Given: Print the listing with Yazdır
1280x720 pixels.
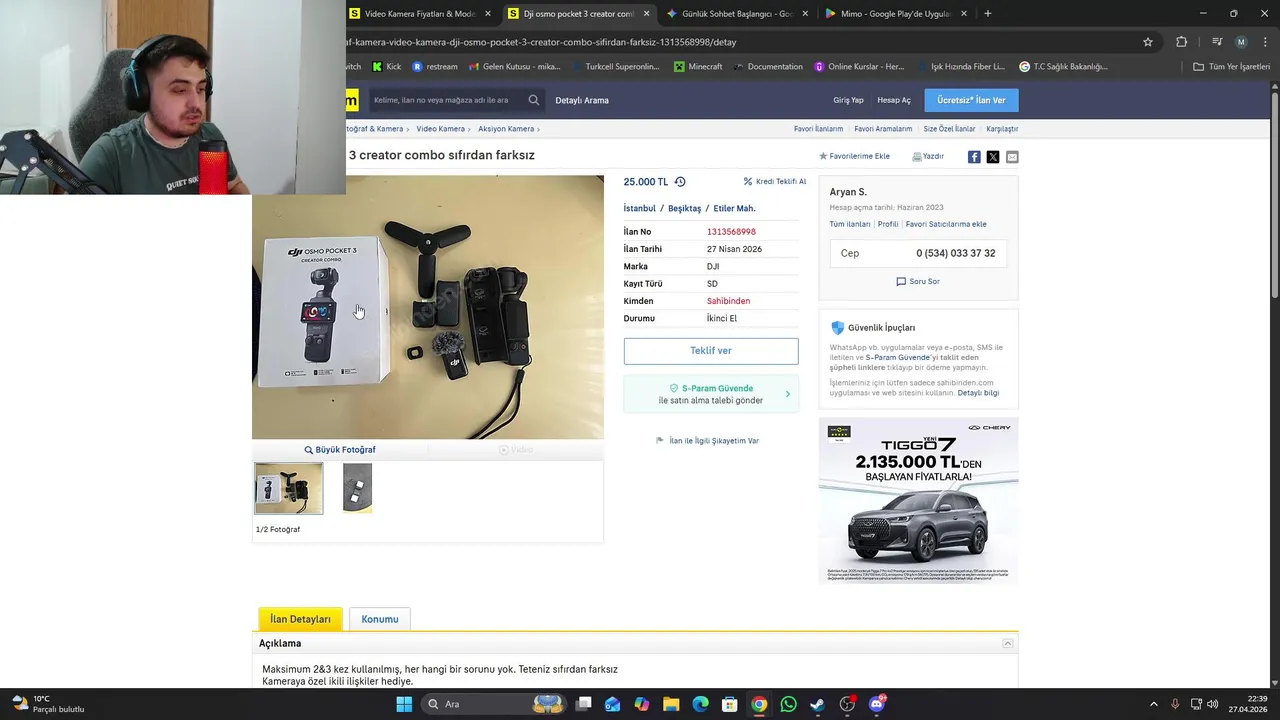Looking at the screenshot, I should (x=928, y=156).
